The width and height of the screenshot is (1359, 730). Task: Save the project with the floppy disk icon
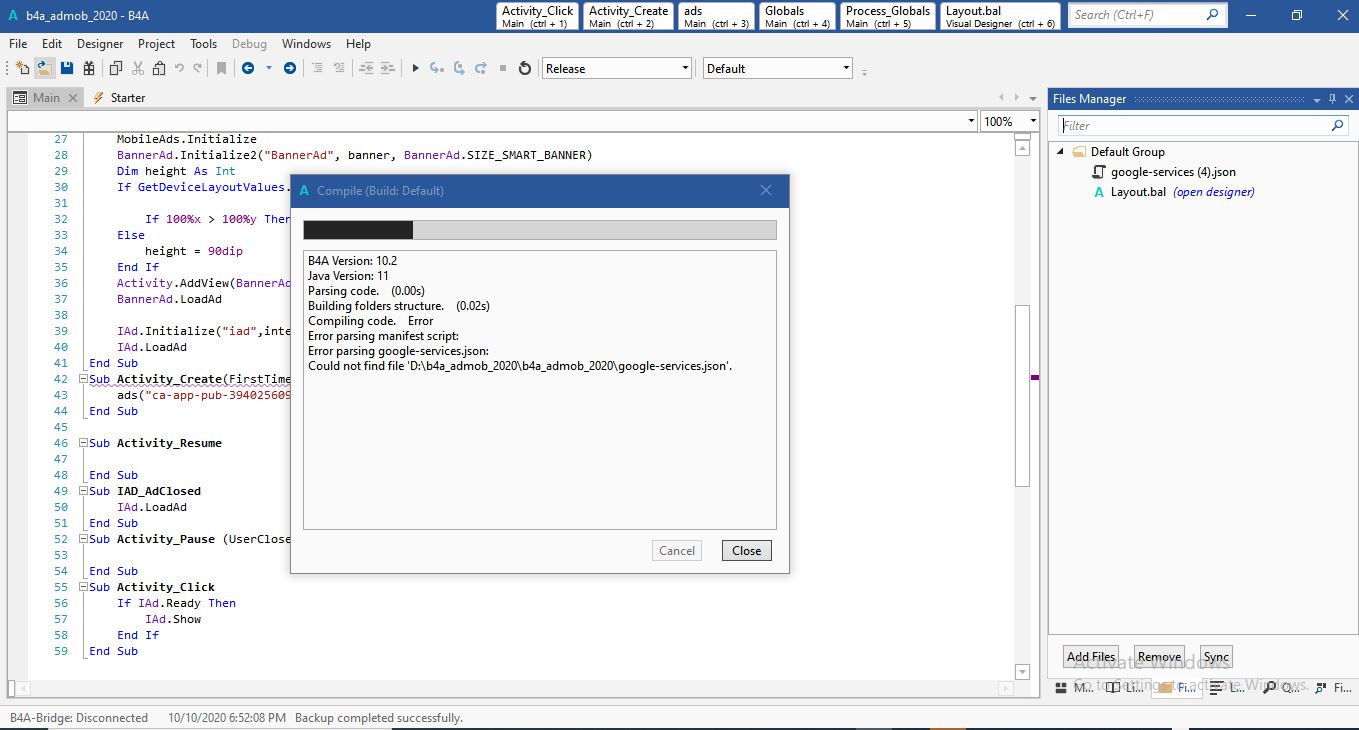click(x=67, y=68)
